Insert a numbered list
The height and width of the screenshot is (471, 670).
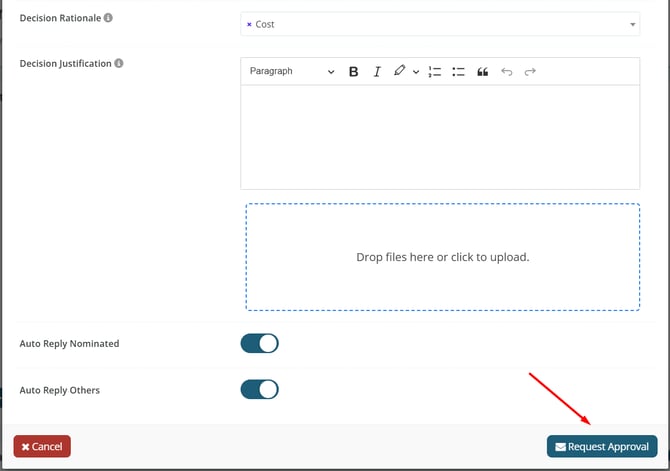[x=435, y=72]
